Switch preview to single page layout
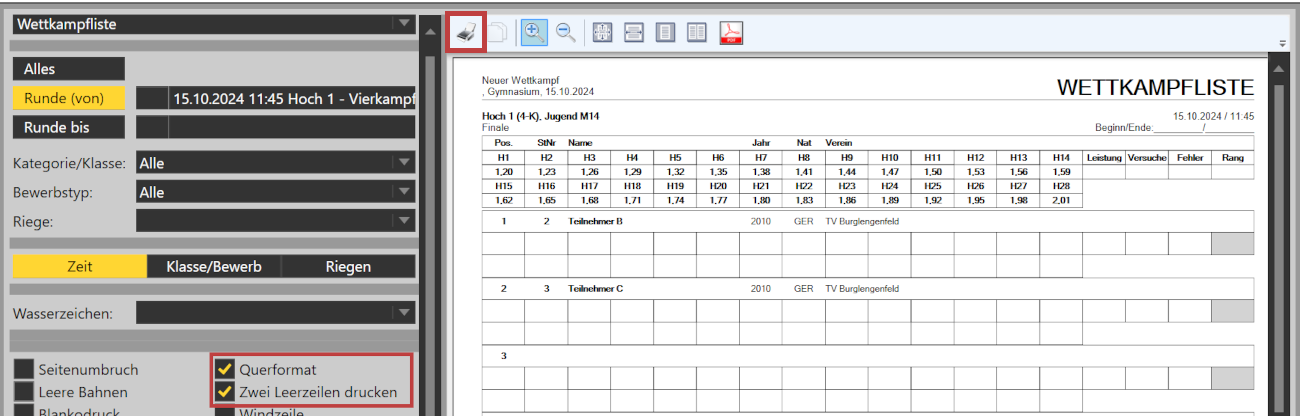The height and width of the screenshot is (416, 1300). click(x=665, y=32)
